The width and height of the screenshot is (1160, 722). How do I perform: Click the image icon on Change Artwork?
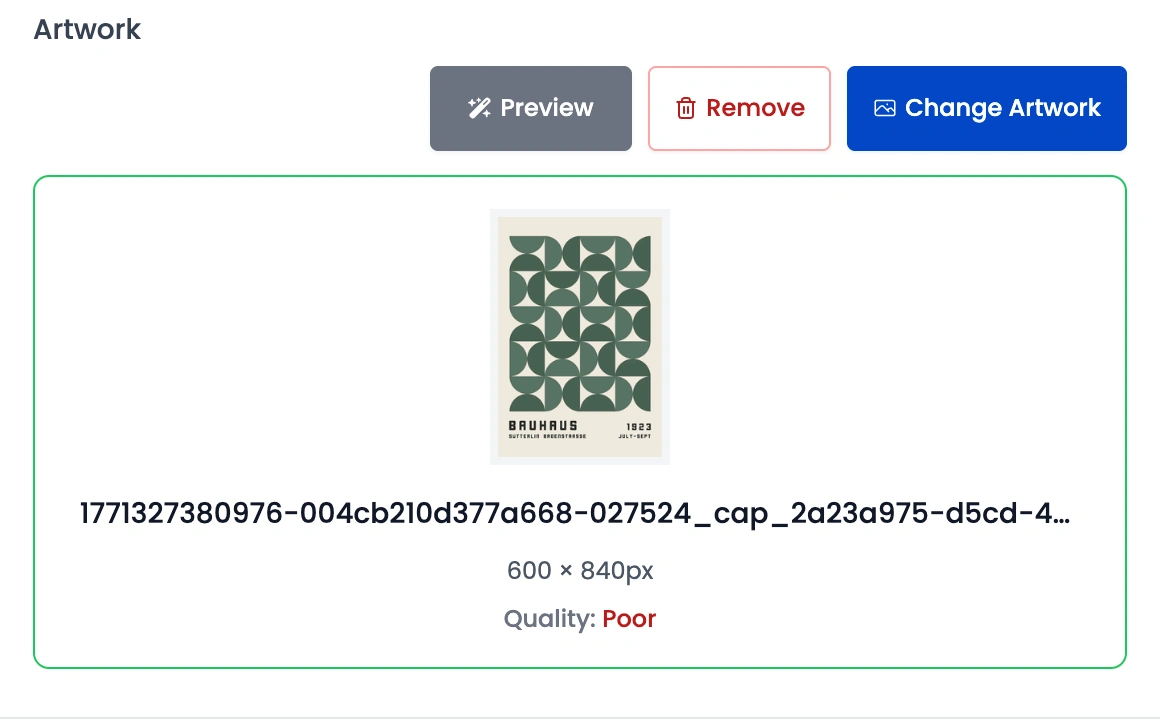(x=884, y=108)
